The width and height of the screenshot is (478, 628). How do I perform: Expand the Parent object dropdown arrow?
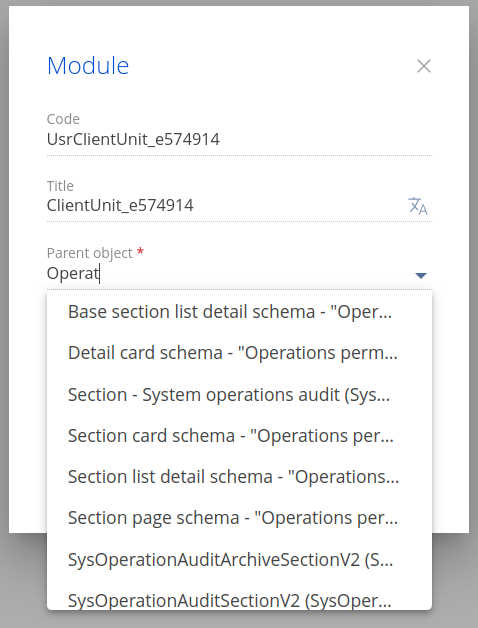421,275
